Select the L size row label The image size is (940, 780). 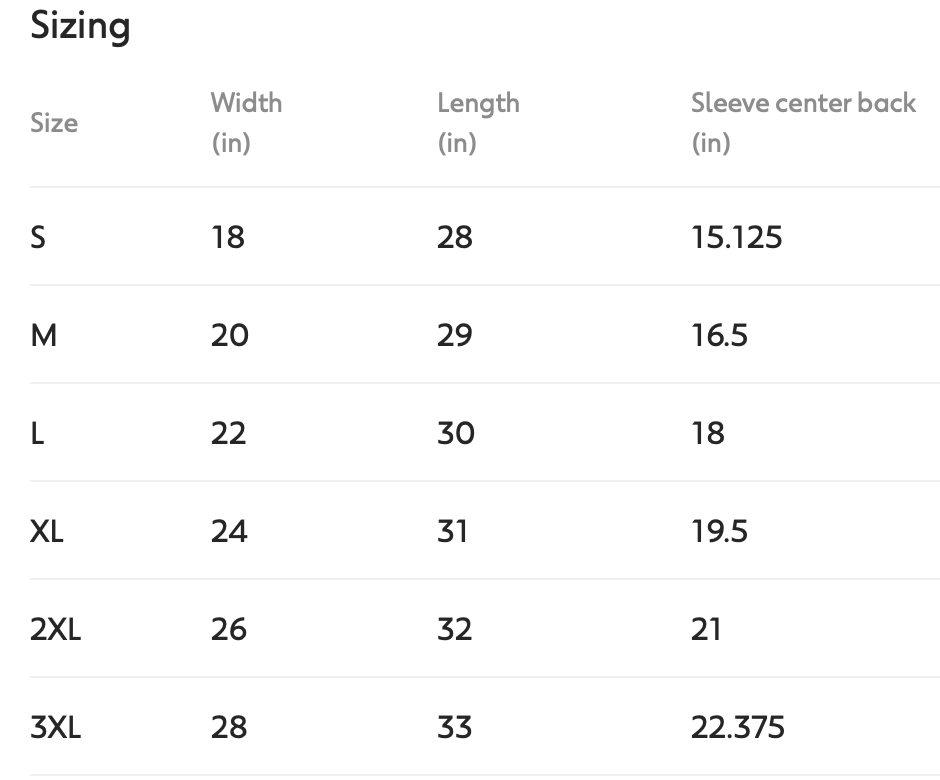[x=37, y=433]
